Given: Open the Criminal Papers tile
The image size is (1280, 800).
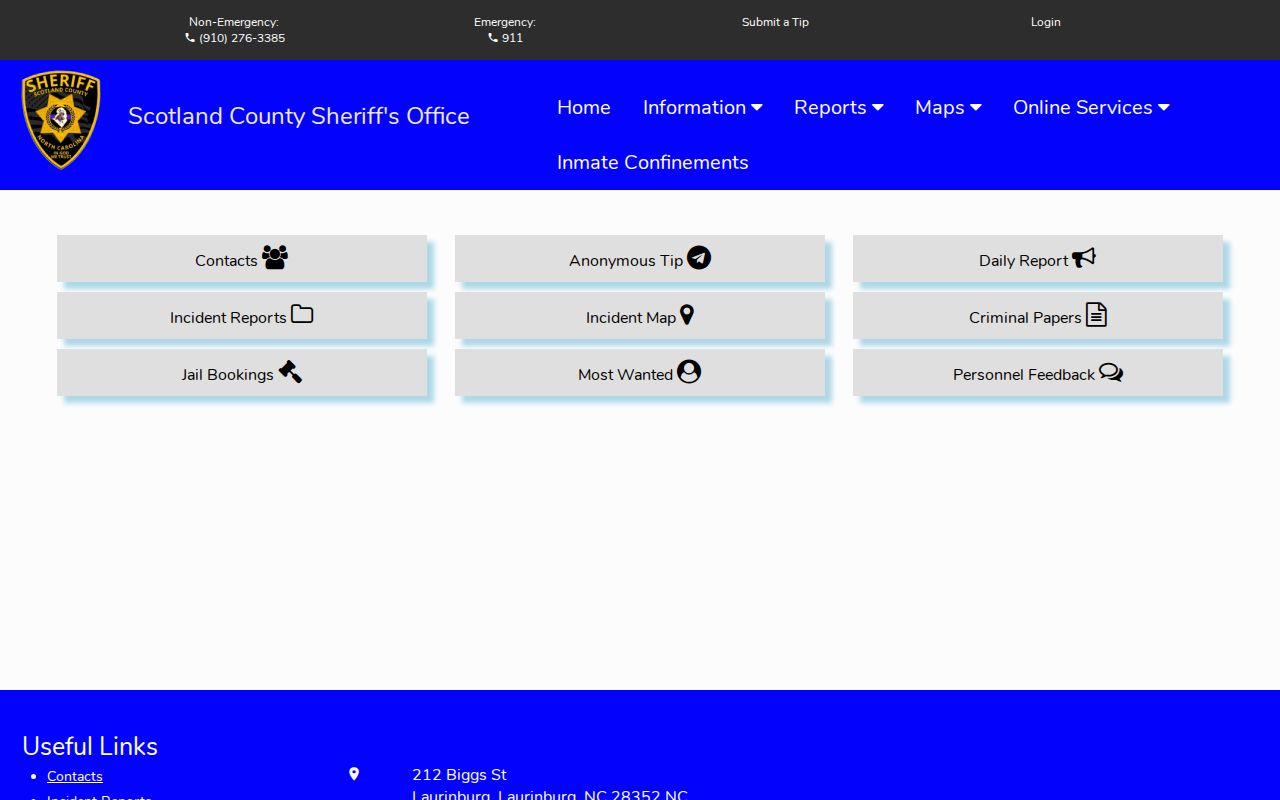Looking at the screenshot, I should tap(1038, 315).
